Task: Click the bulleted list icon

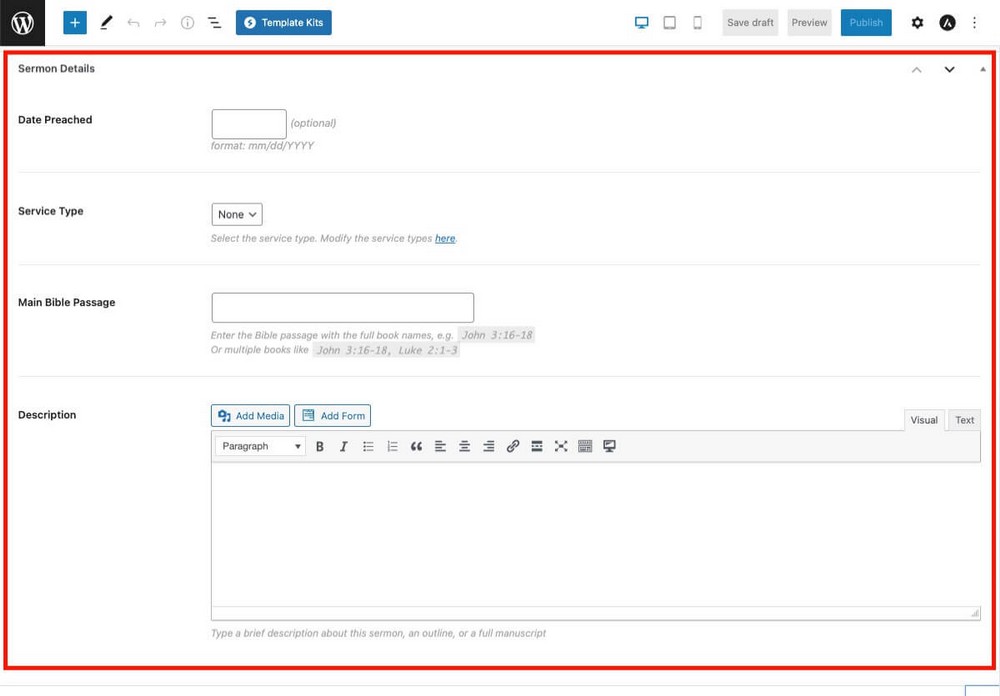Action: click(368, 447)
